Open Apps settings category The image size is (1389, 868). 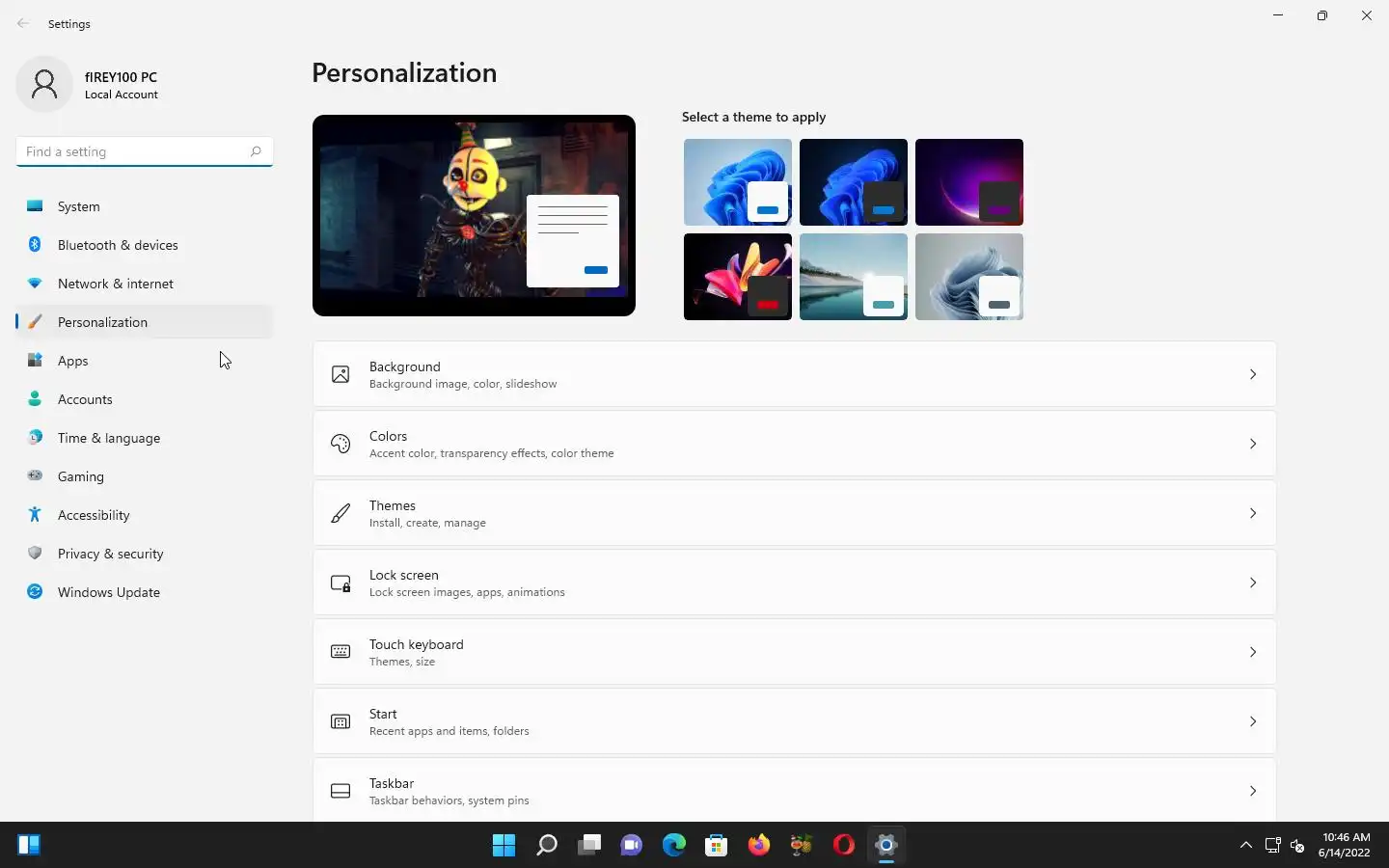pyautogui.click(x=145, y=361)
